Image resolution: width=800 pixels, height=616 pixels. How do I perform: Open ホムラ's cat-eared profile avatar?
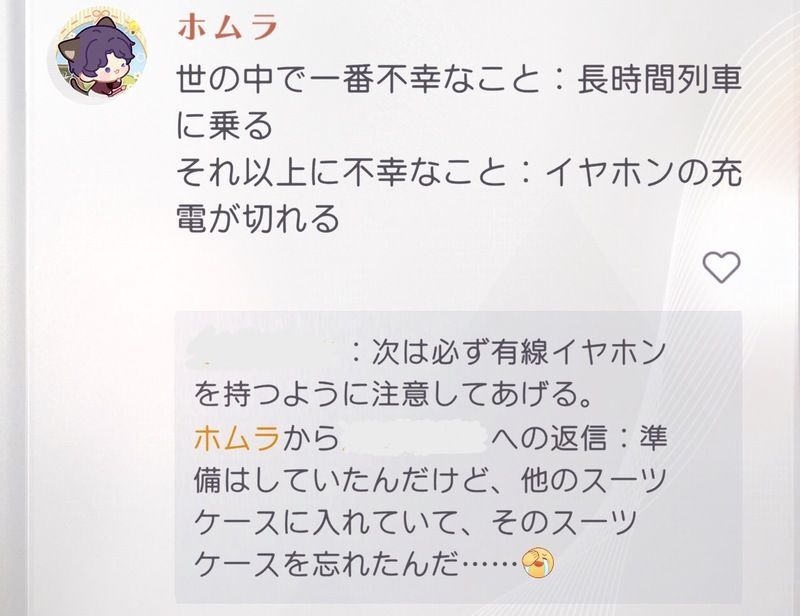click(x=102, y=55)
